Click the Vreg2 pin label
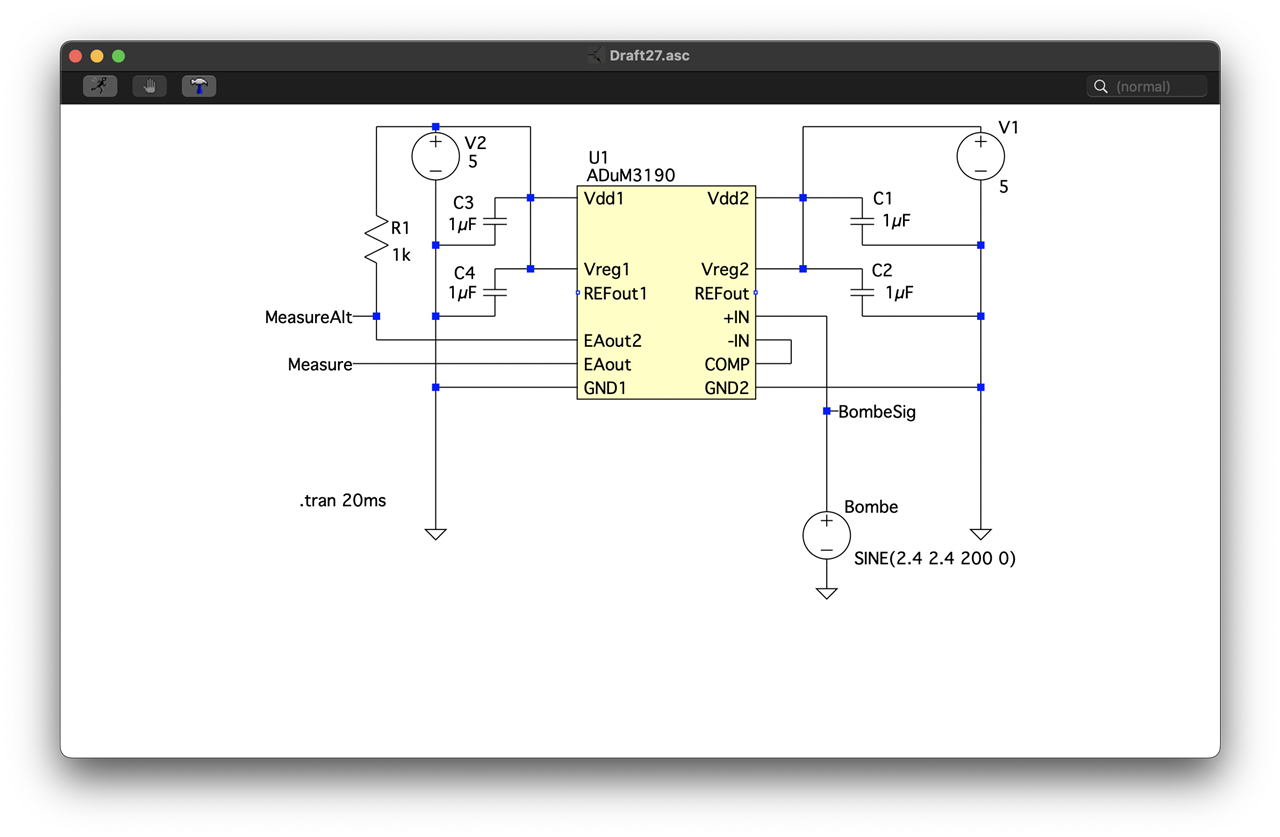Screen dimensions: 1280x837 pyautogui.click(x=725, y=270)
